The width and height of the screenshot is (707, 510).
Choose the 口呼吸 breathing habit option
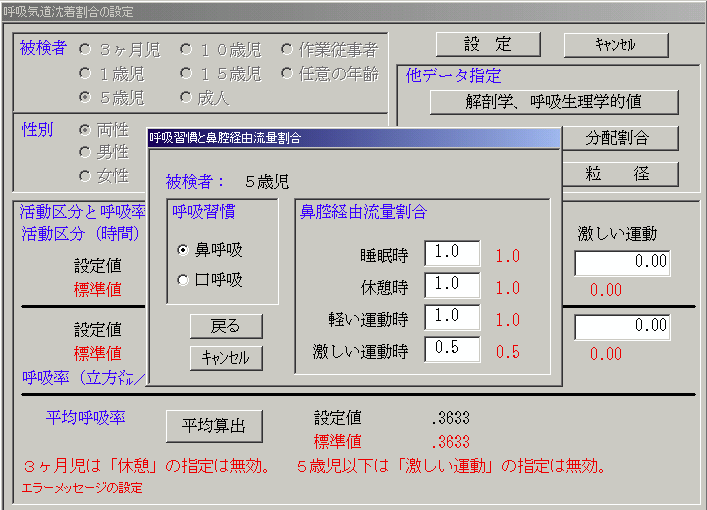tap(182, 280)
